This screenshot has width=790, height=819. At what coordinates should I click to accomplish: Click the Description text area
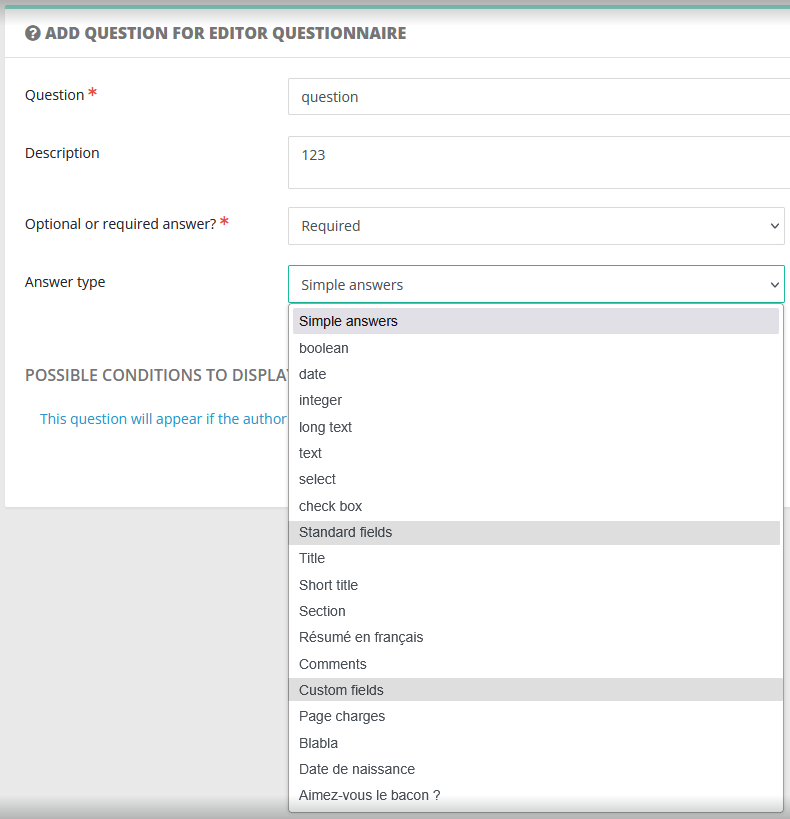coord(538,162)
